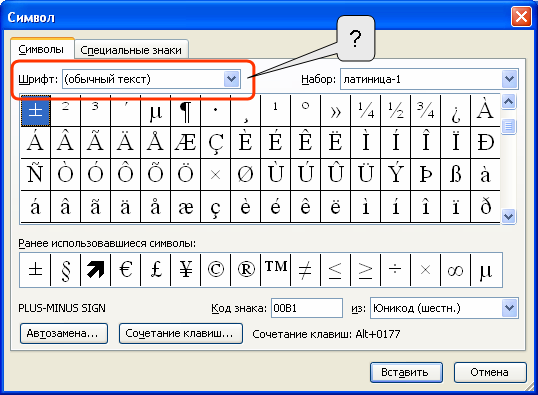Click the Отмена button

490,372
